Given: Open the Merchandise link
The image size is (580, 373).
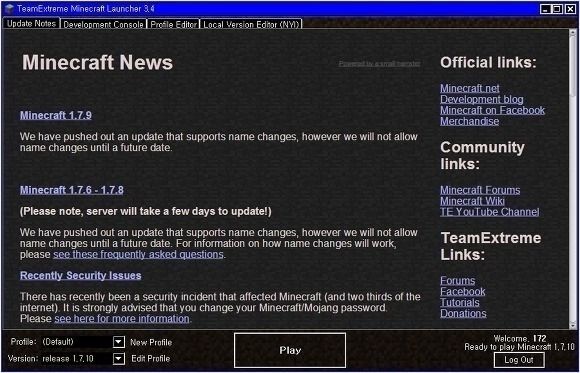Looking at the screenshot, I should 469,121.
